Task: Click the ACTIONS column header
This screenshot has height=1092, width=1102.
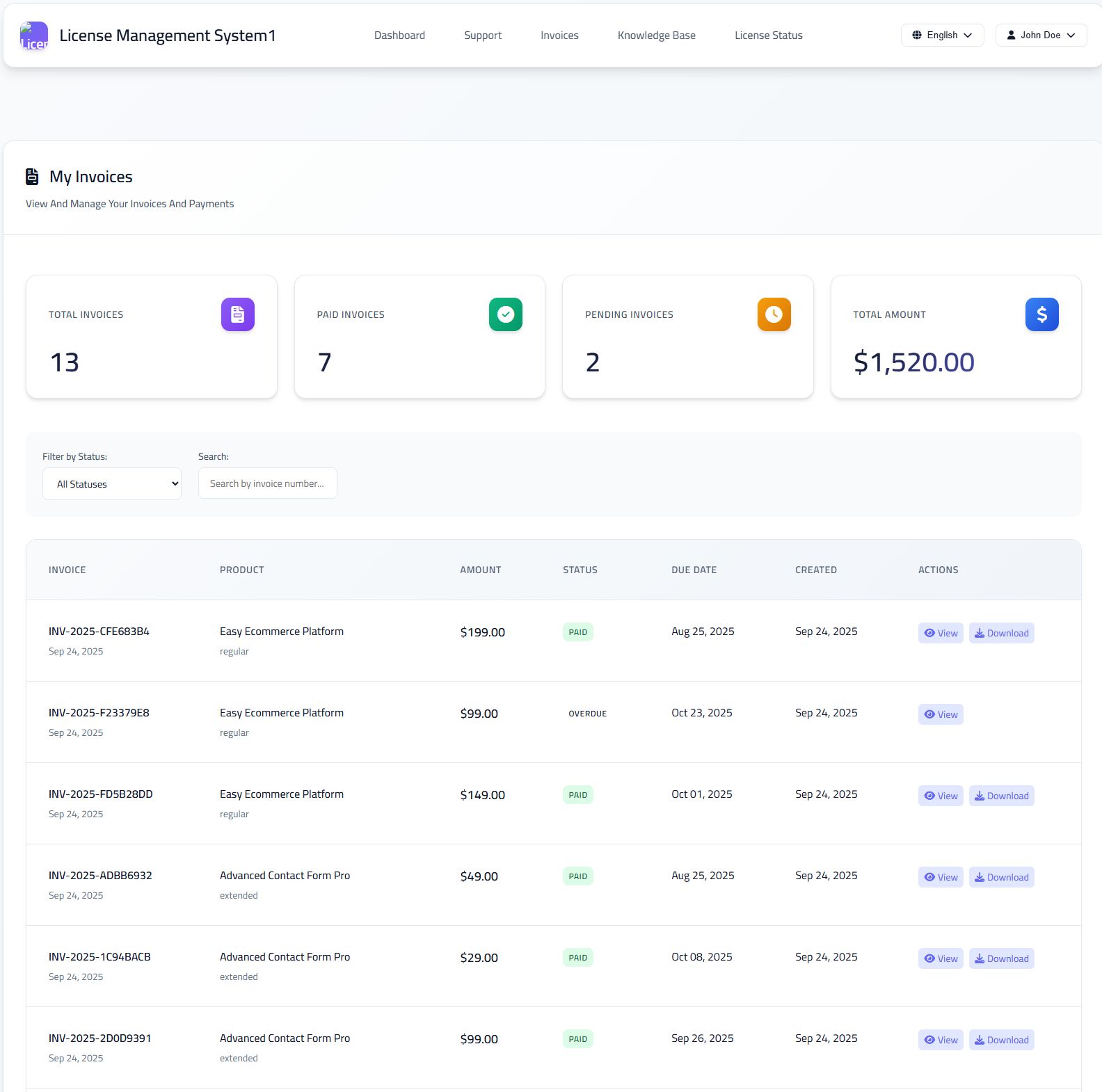Action: pos(939,570)
